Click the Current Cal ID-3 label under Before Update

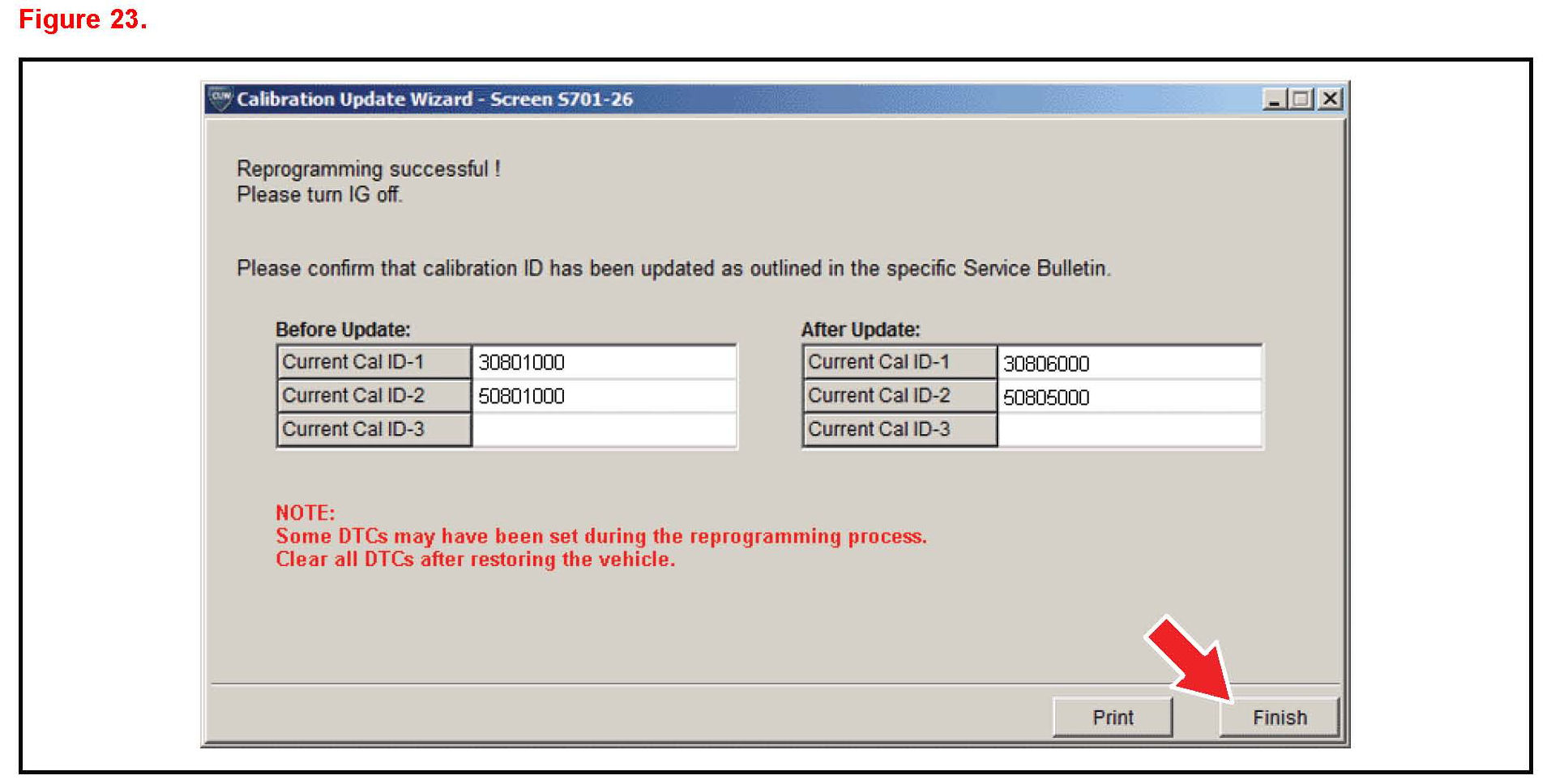[353, 429]
